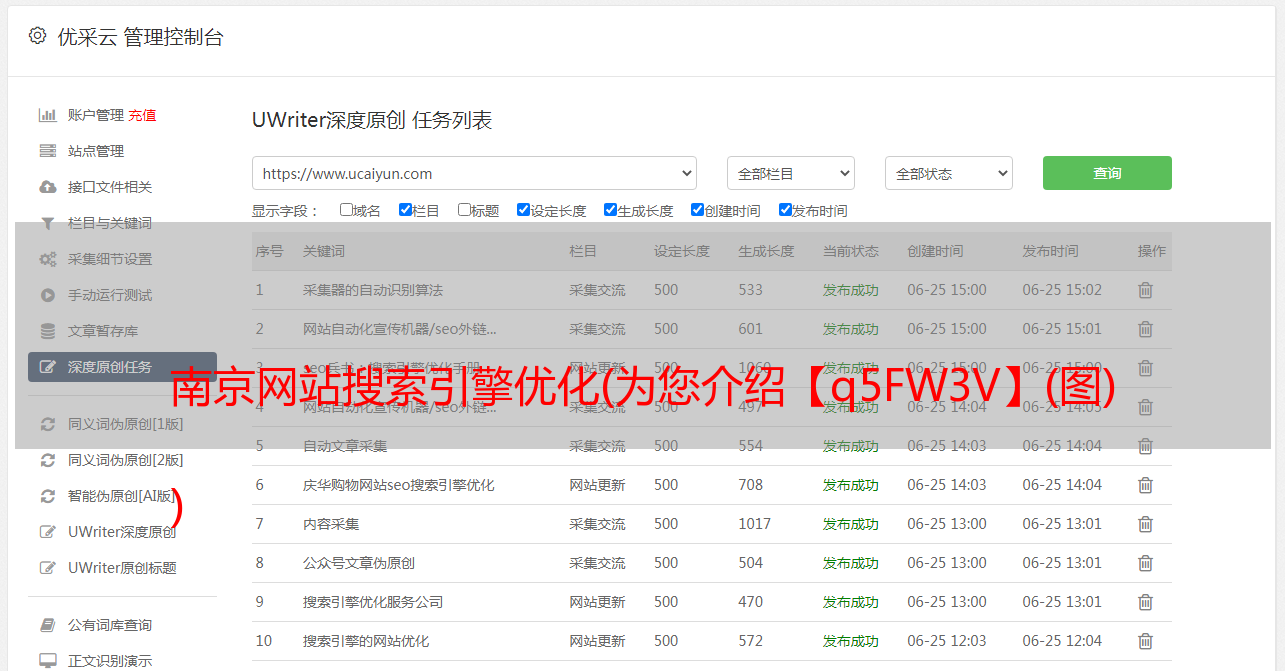Screen dimensions: 1285x671
Task: Uncheck the 设定长度 checkbox
Action: pos(523,210)
